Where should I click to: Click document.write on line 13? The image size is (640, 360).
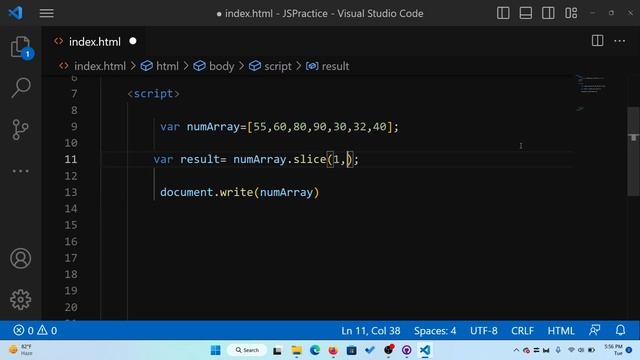coord(207,192)
